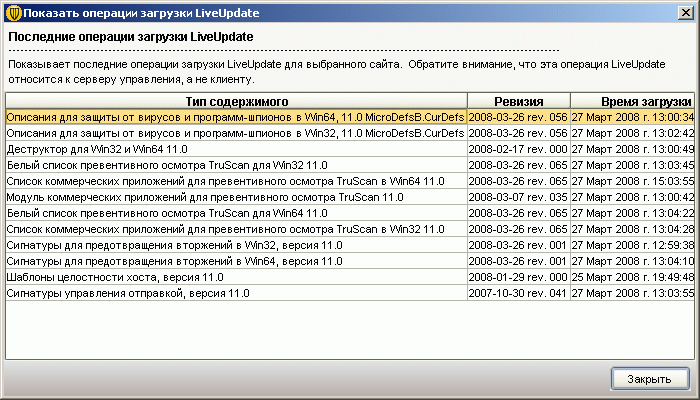
Task: Click download time 27 Март 2008 г. 13:02:42
Action: coord(633,133)
